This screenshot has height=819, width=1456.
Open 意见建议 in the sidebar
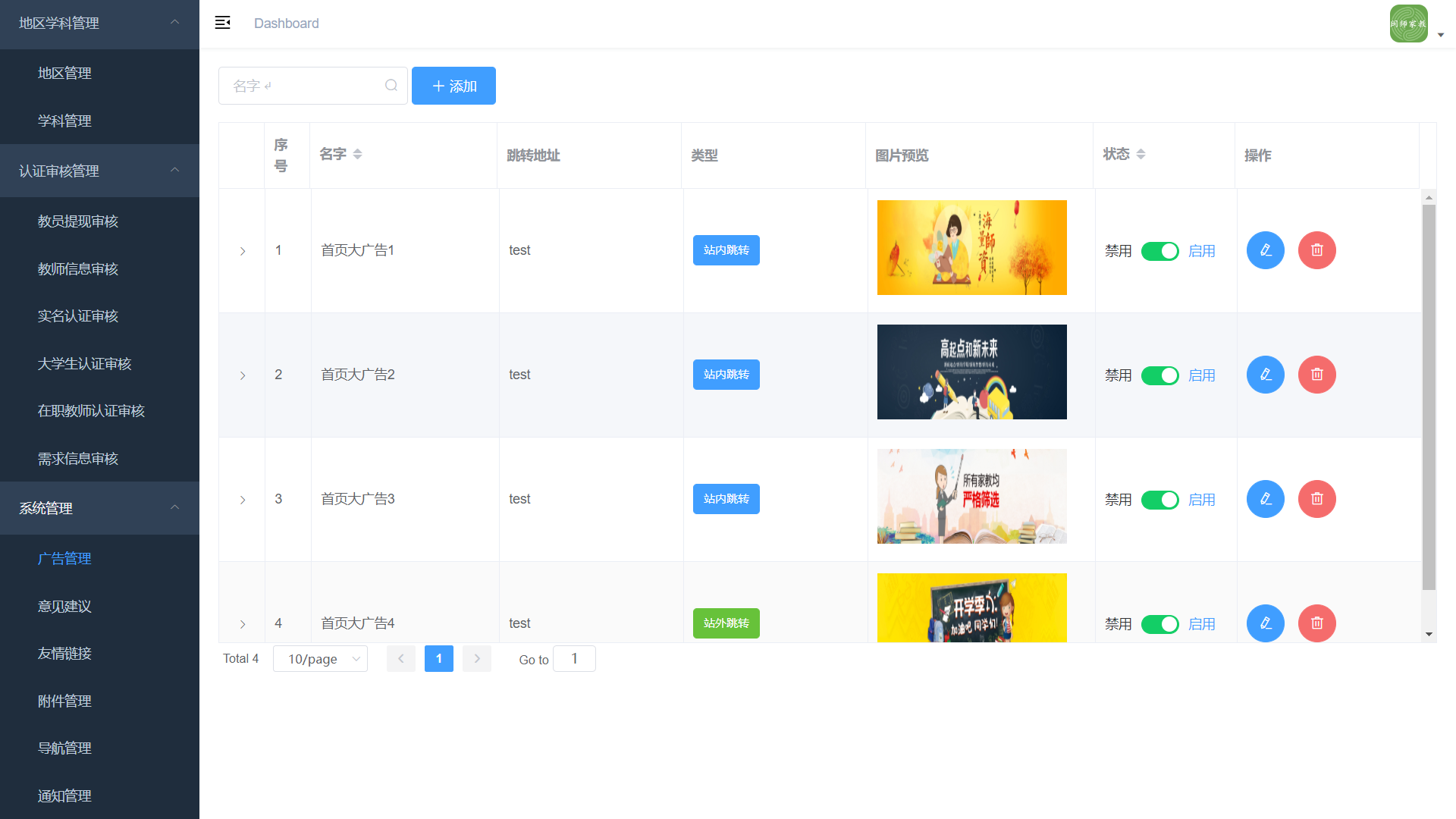click(x=64, y=607)
